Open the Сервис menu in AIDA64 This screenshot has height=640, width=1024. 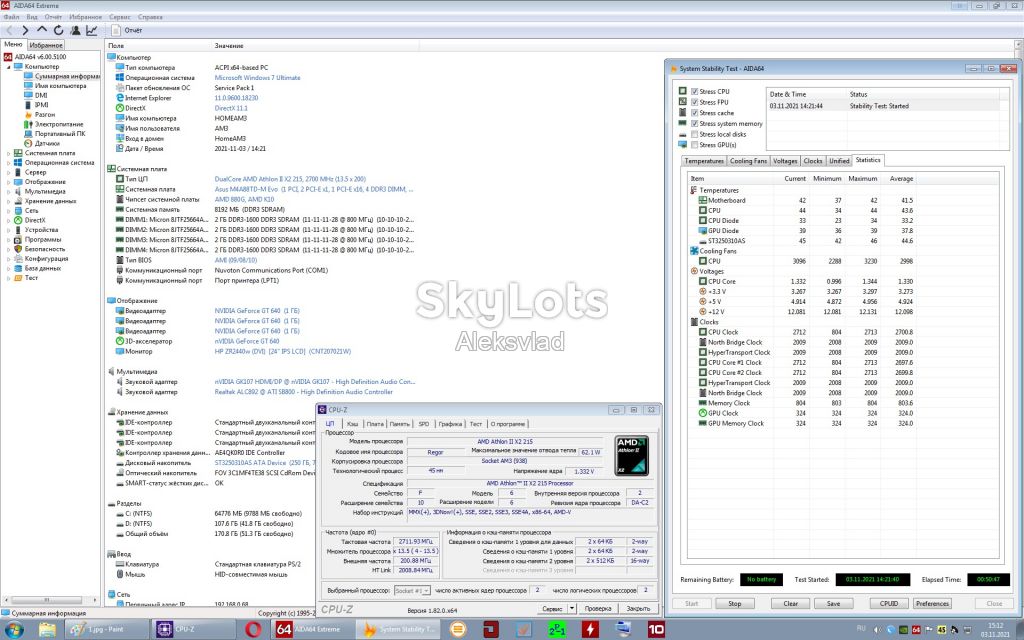tap(120, 17)
